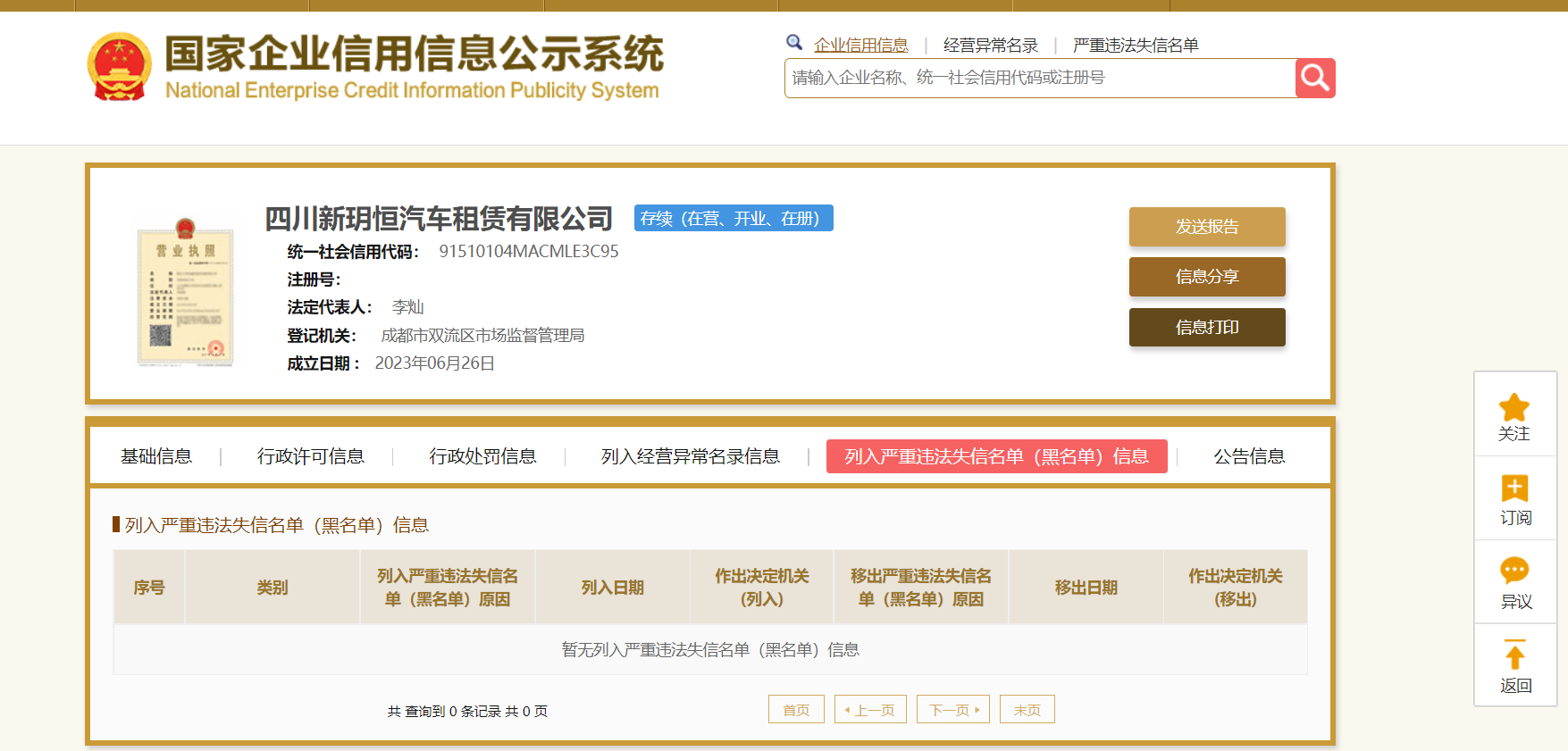Click the small magnifier icon beside 企业信用信息
Image resolution: width=1568 pixels, height=751 pixels.
click(793, 42)
